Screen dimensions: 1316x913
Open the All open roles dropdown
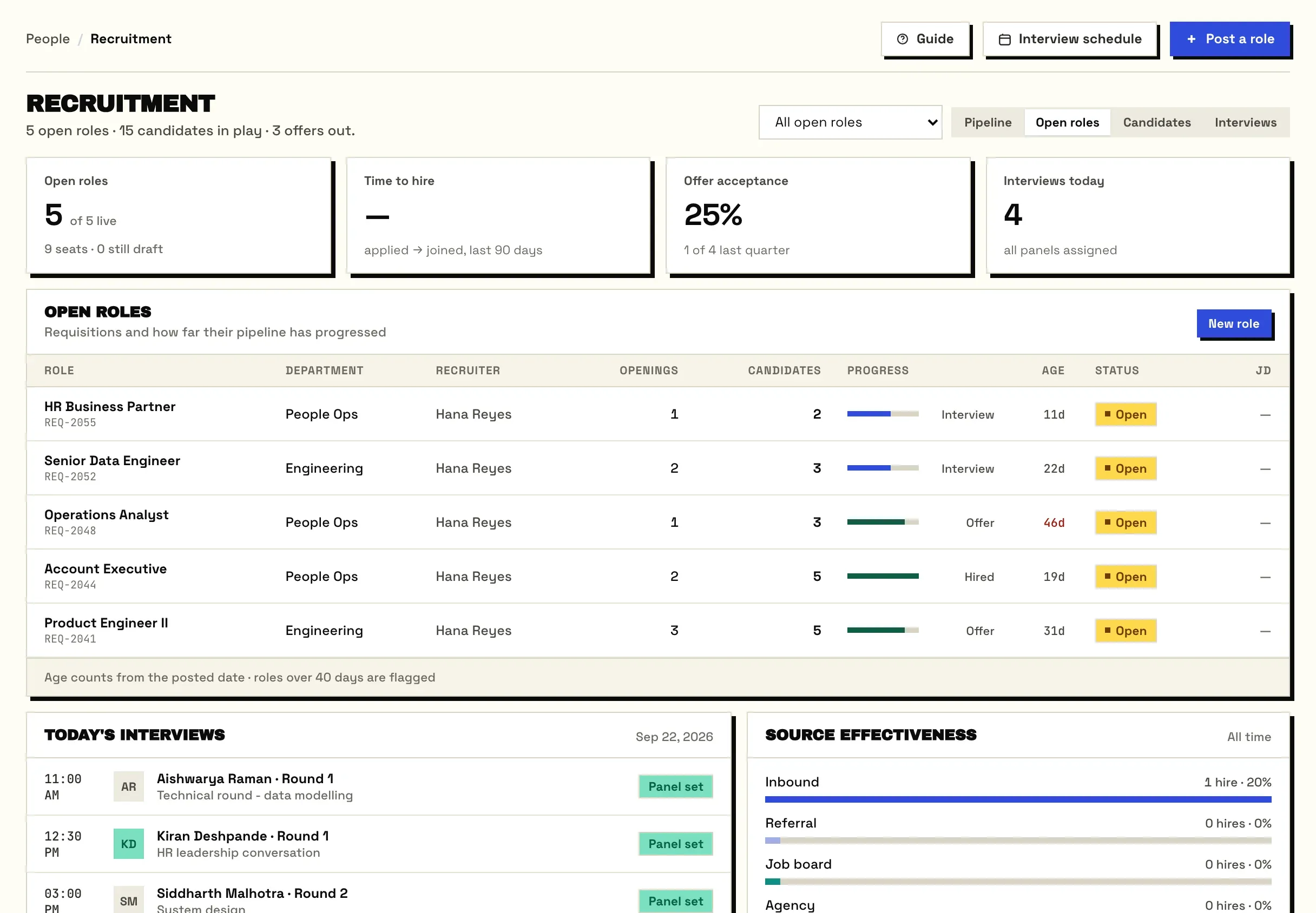tap(850, 122)
